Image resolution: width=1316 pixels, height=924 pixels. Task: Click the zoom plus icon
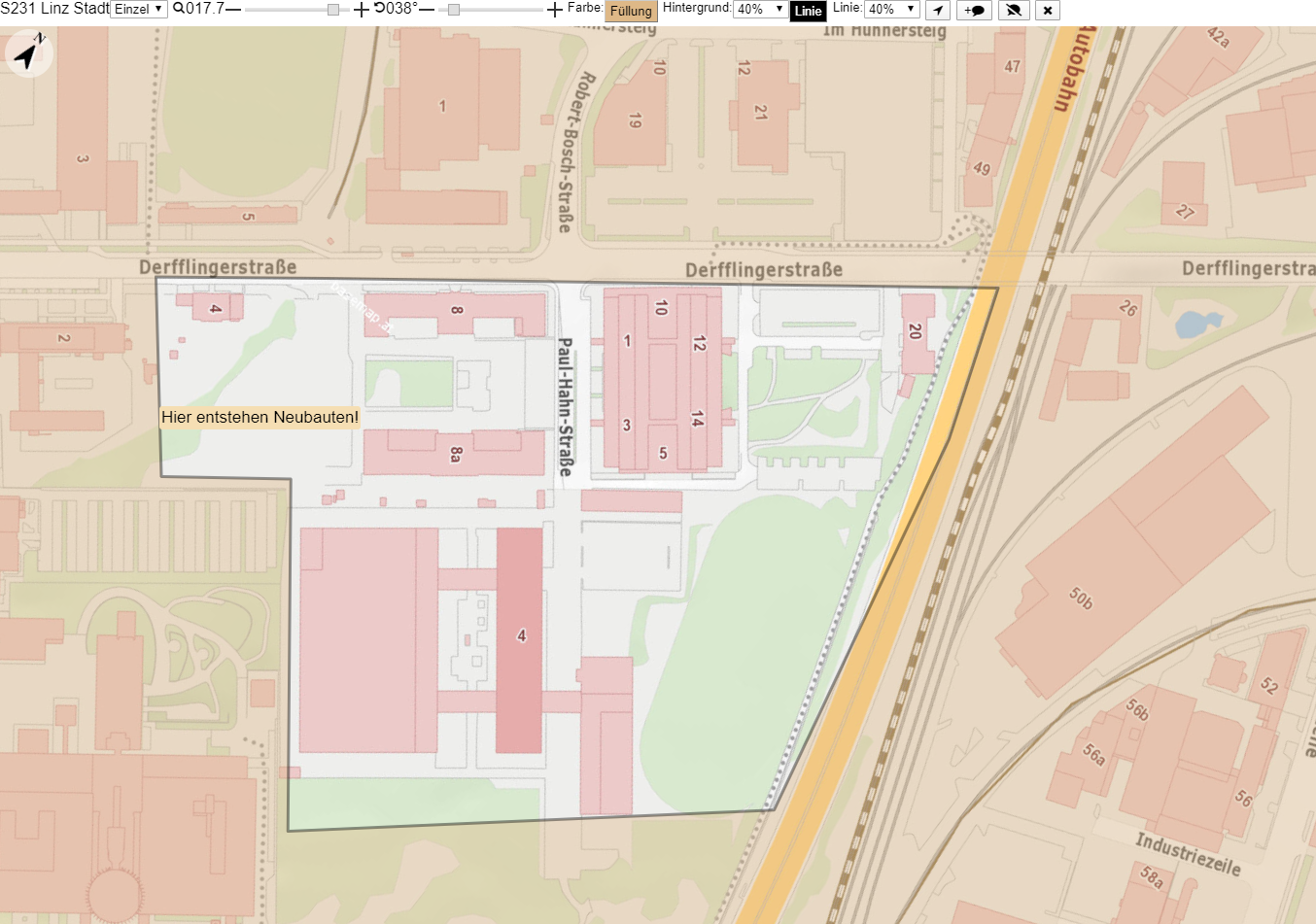pos(362,10)
